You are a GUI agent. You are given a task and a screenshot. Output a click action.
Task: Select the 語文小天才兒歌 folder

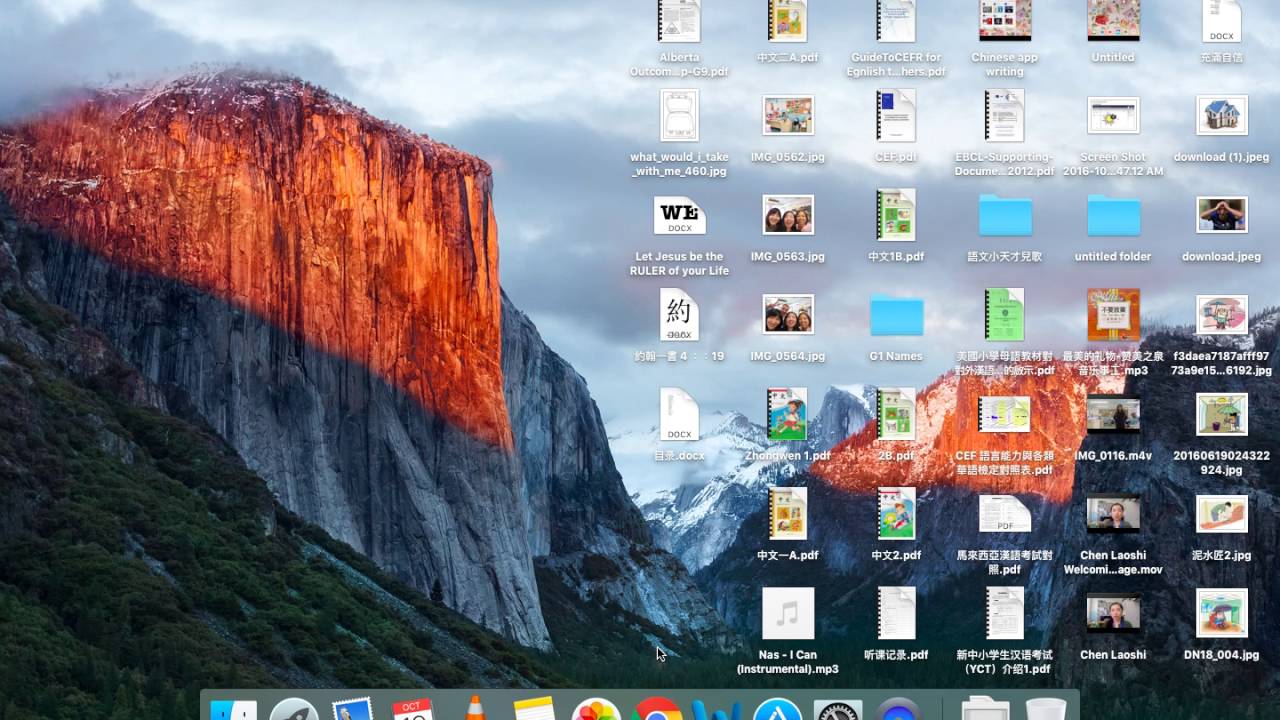coord(1004,215)
